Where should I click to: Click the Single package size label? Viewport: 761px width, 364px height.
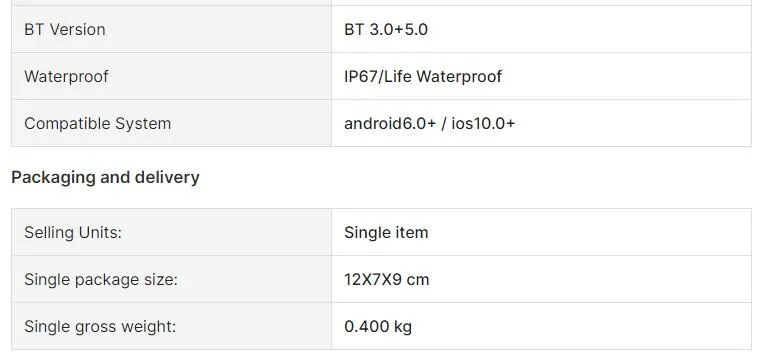click(x=101, y=280)
